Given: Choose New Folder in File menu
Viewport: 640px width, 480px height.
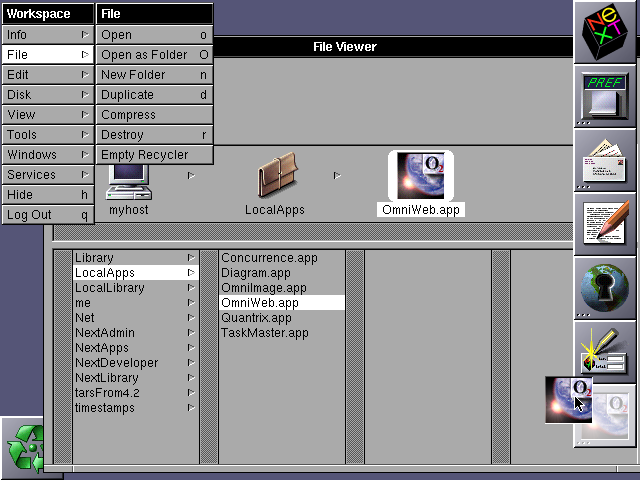Looking at the screenshot, I should click(154, 75).
